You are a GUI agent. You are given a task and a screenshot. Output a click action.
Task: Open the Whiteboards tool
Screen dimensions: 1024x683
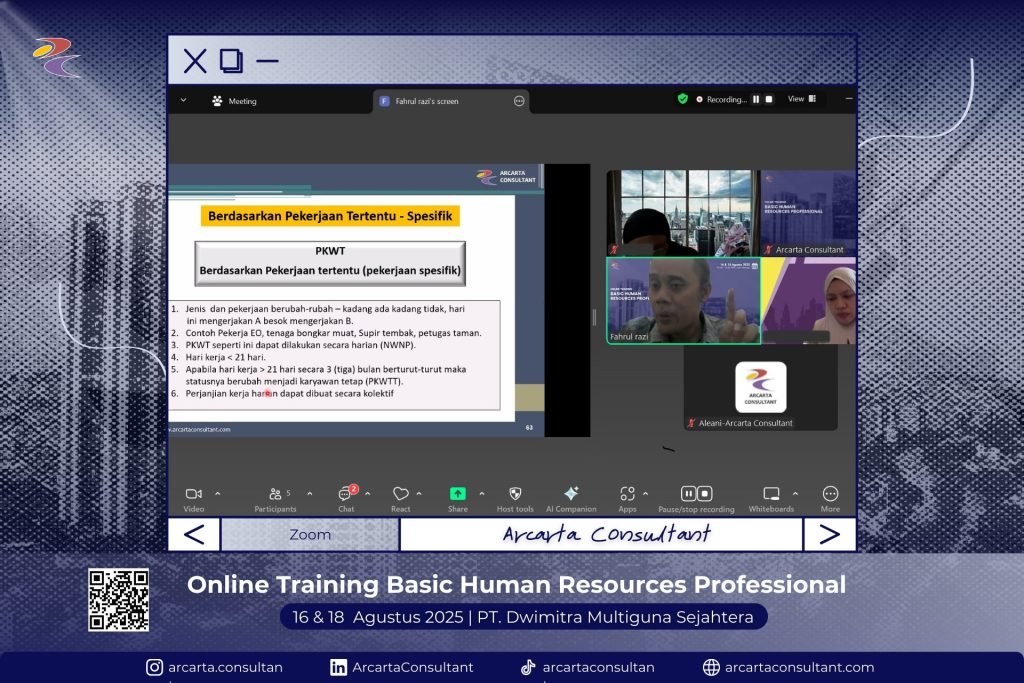point(771,494)
